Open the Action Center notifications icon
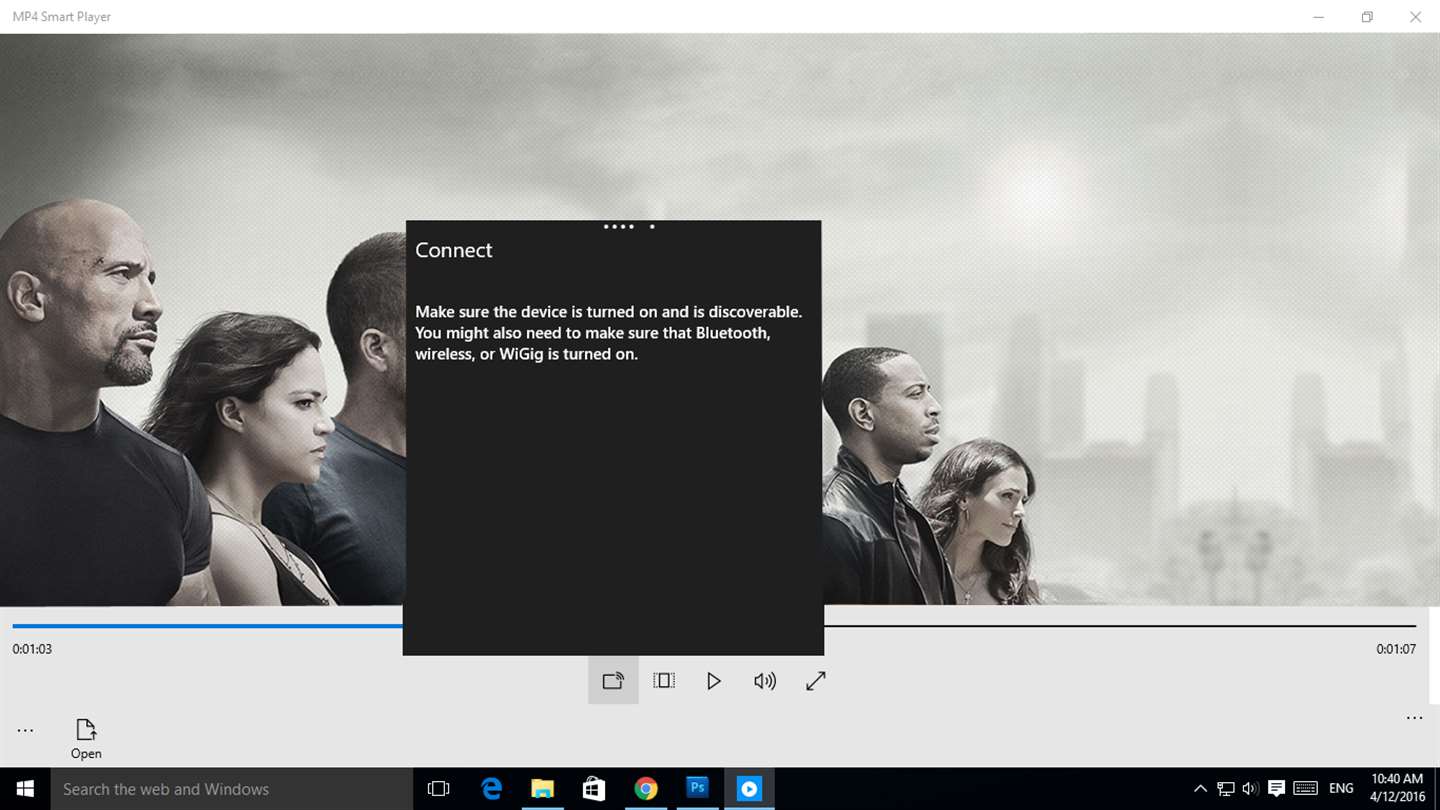 pos(1277,789)
